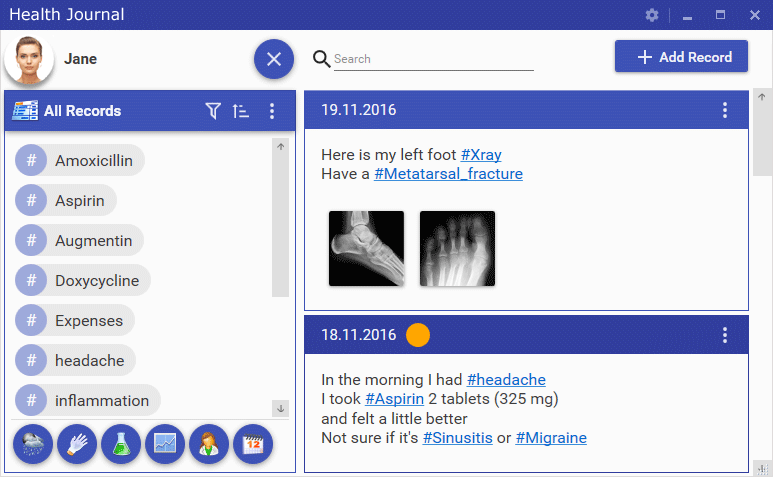Screen dimensions: 773x477
Task: Open the glove icon section
Action: click(77, 443)
